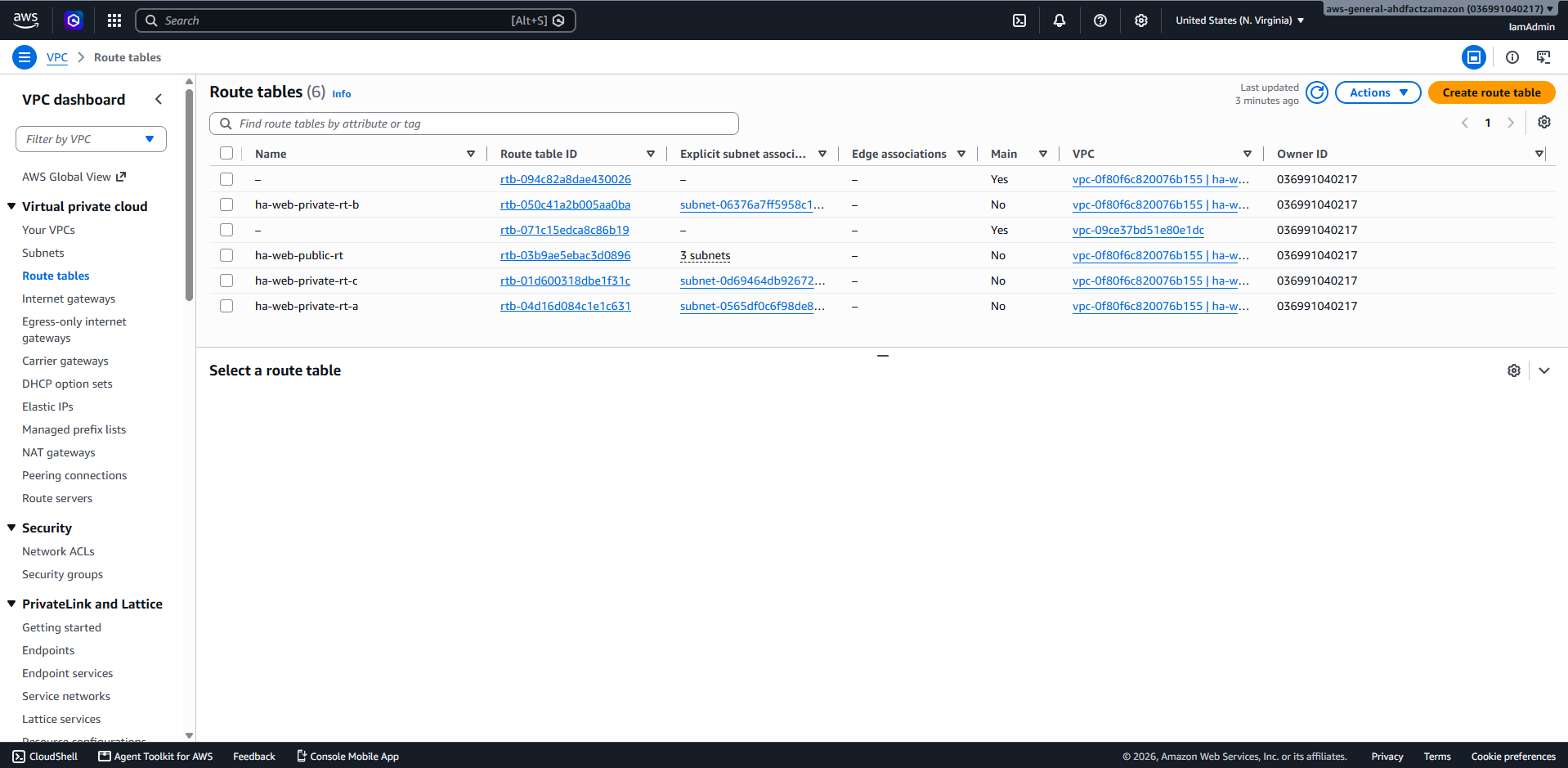Screen dimensions: 1568x768
Task: Open route table rtb-03b9ae5ebac3d0896 link
Action: pos(565,255)
